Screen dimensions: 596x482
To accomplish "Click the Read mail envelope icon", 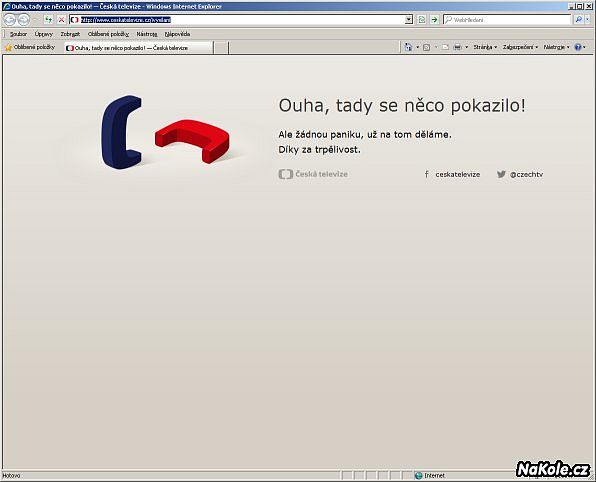I will click(445, 47).
